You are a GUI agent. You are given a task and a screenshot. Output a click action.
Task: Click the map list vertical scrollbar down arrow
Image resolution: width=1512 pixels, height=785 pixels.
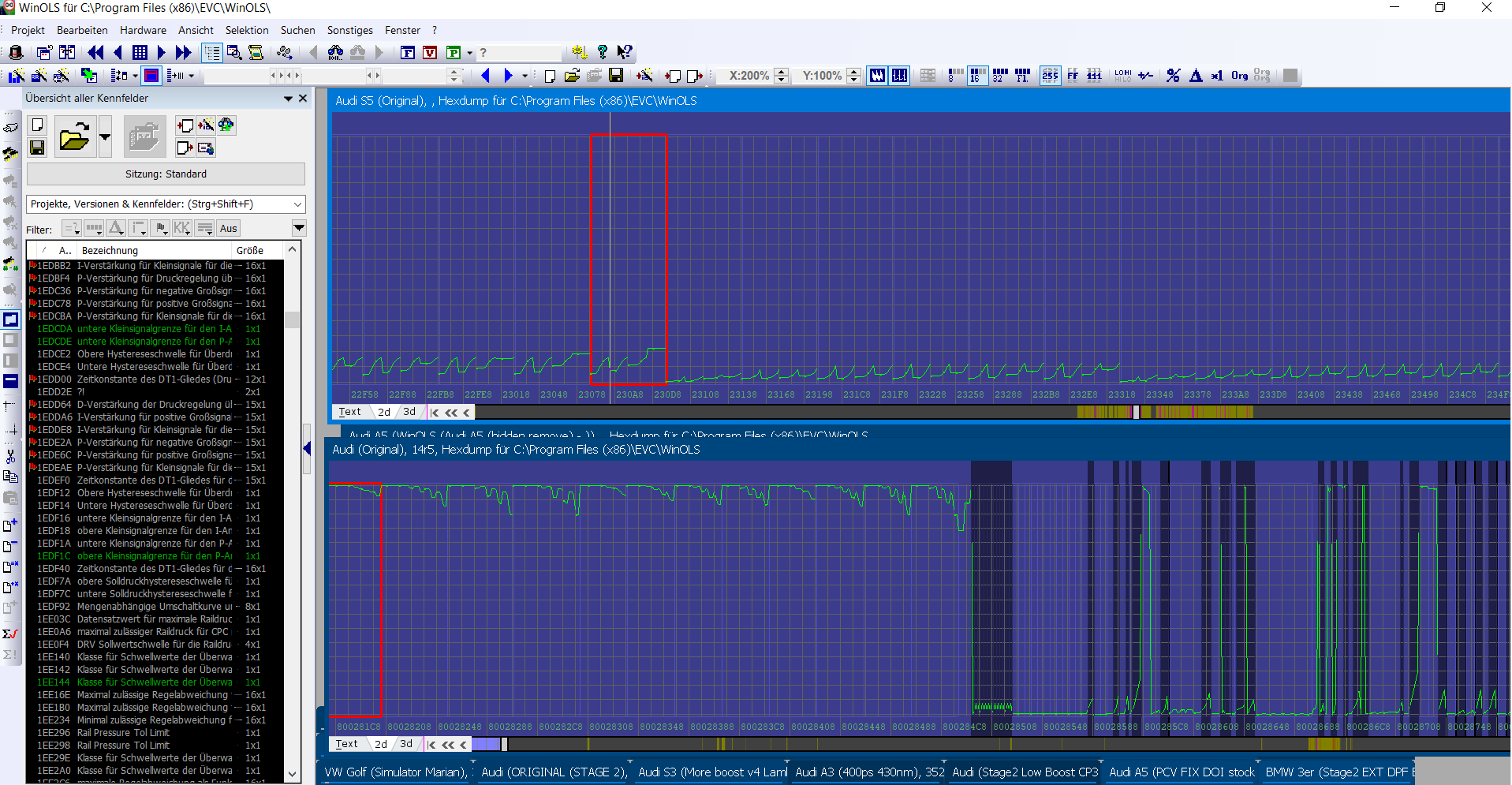pos(292,775)
